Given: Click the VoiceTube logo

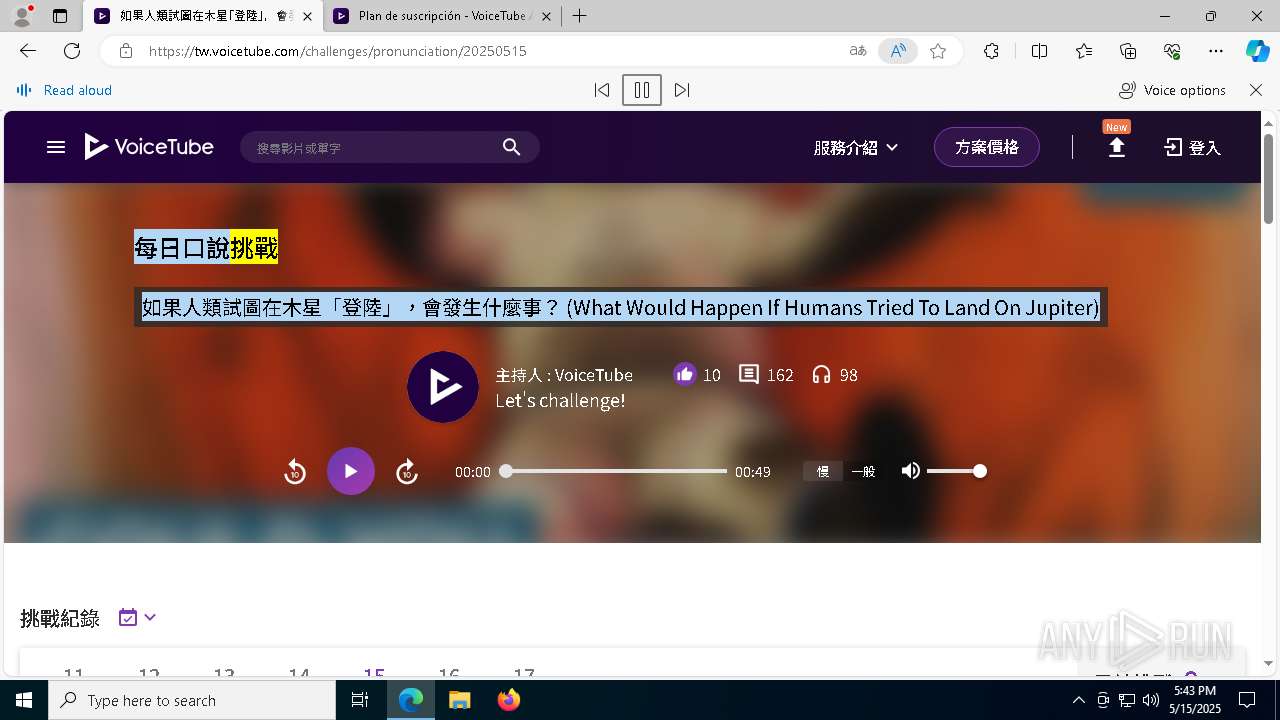Looking at the screenshot, I should 149,147.
